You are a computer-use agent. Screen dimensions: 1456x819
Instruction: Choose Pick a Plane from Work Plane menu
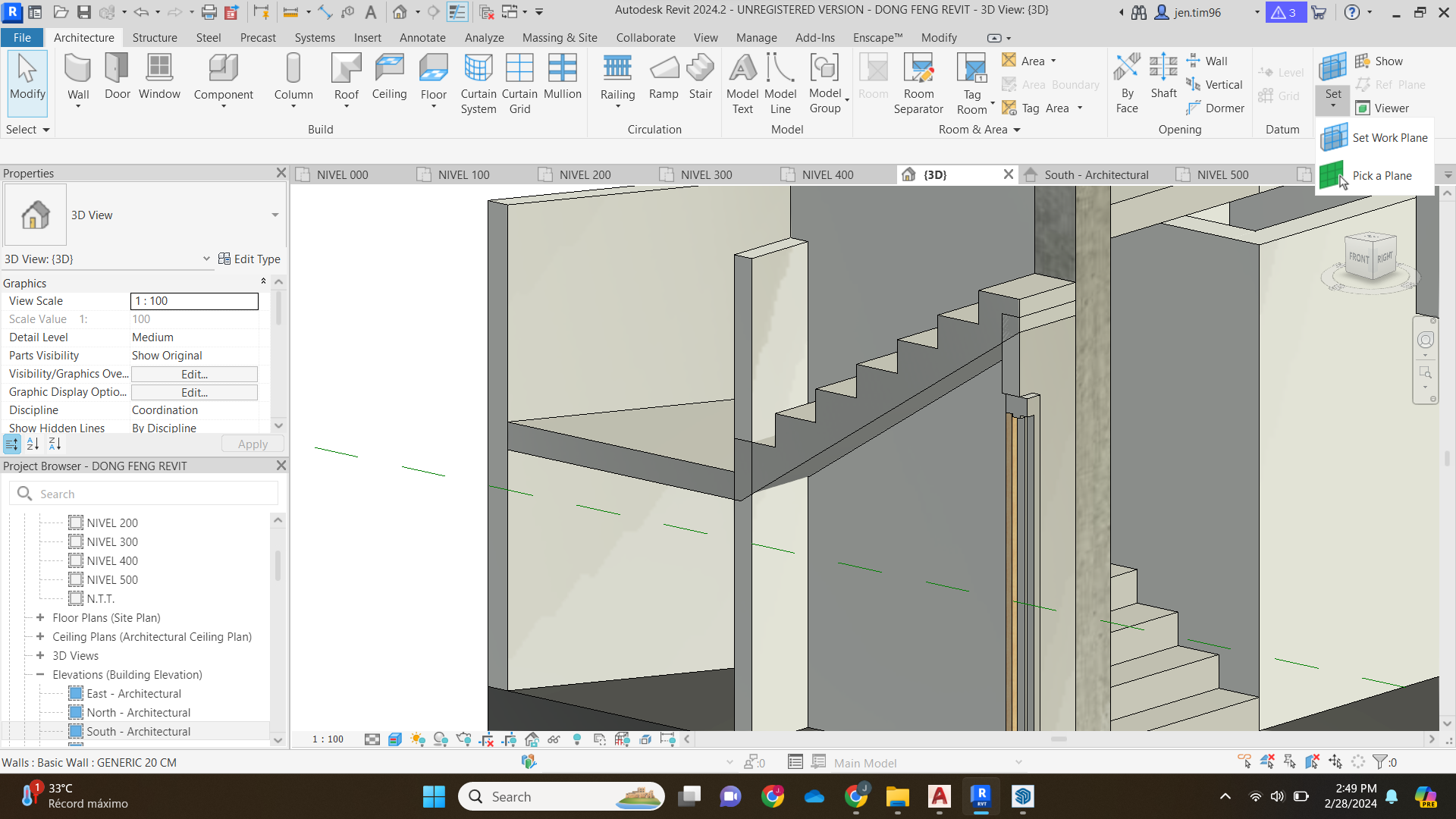pos(1383,175)
